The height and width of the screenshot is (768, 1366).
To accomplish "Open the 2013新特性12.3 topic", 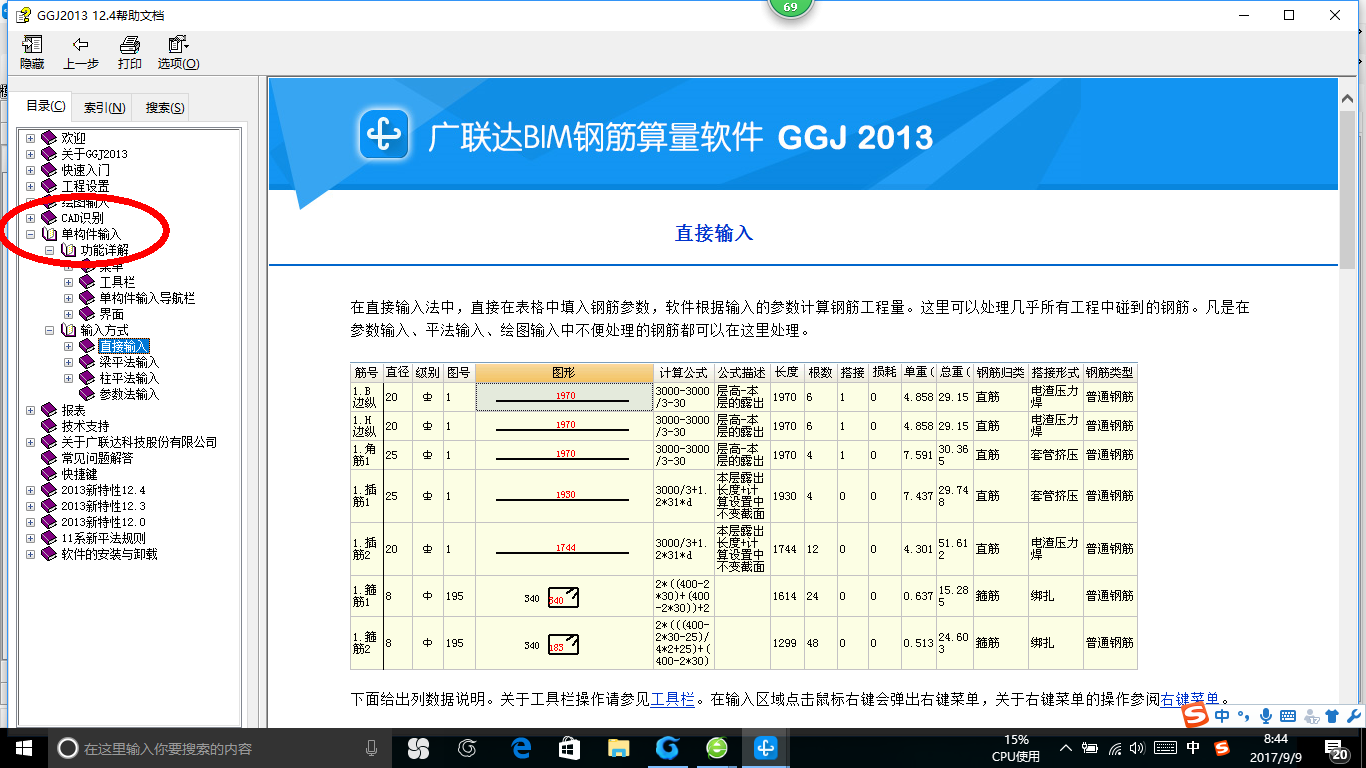I will (x=103, y=506).
